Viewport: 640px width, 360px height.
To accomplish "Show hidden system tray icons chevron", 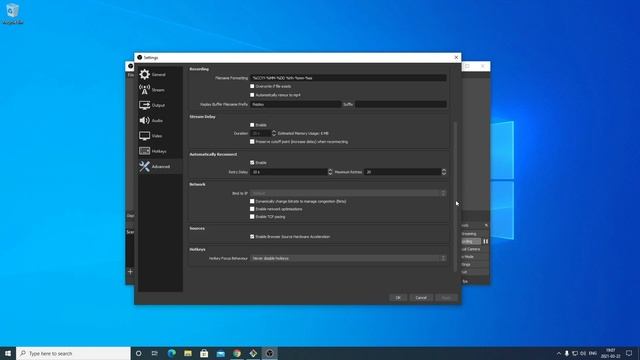I will 559,353.
